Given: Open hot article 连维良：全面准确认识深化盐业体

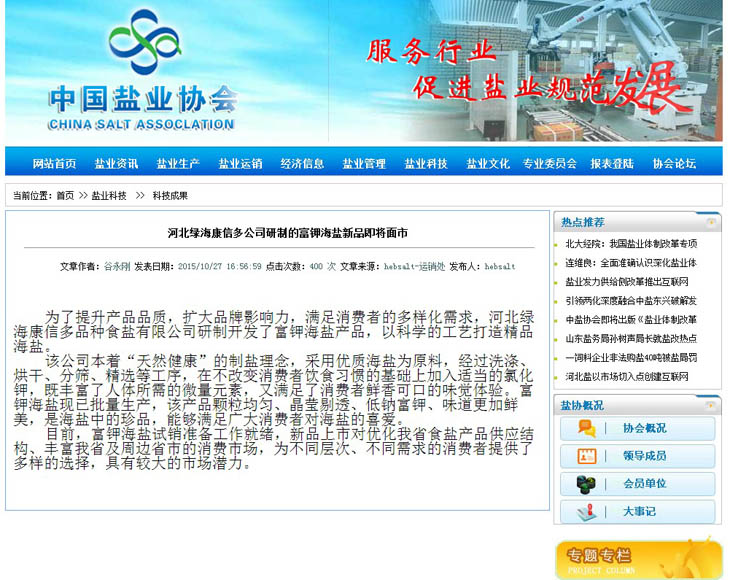Looking at the screenshot, I should click(631, 263).
